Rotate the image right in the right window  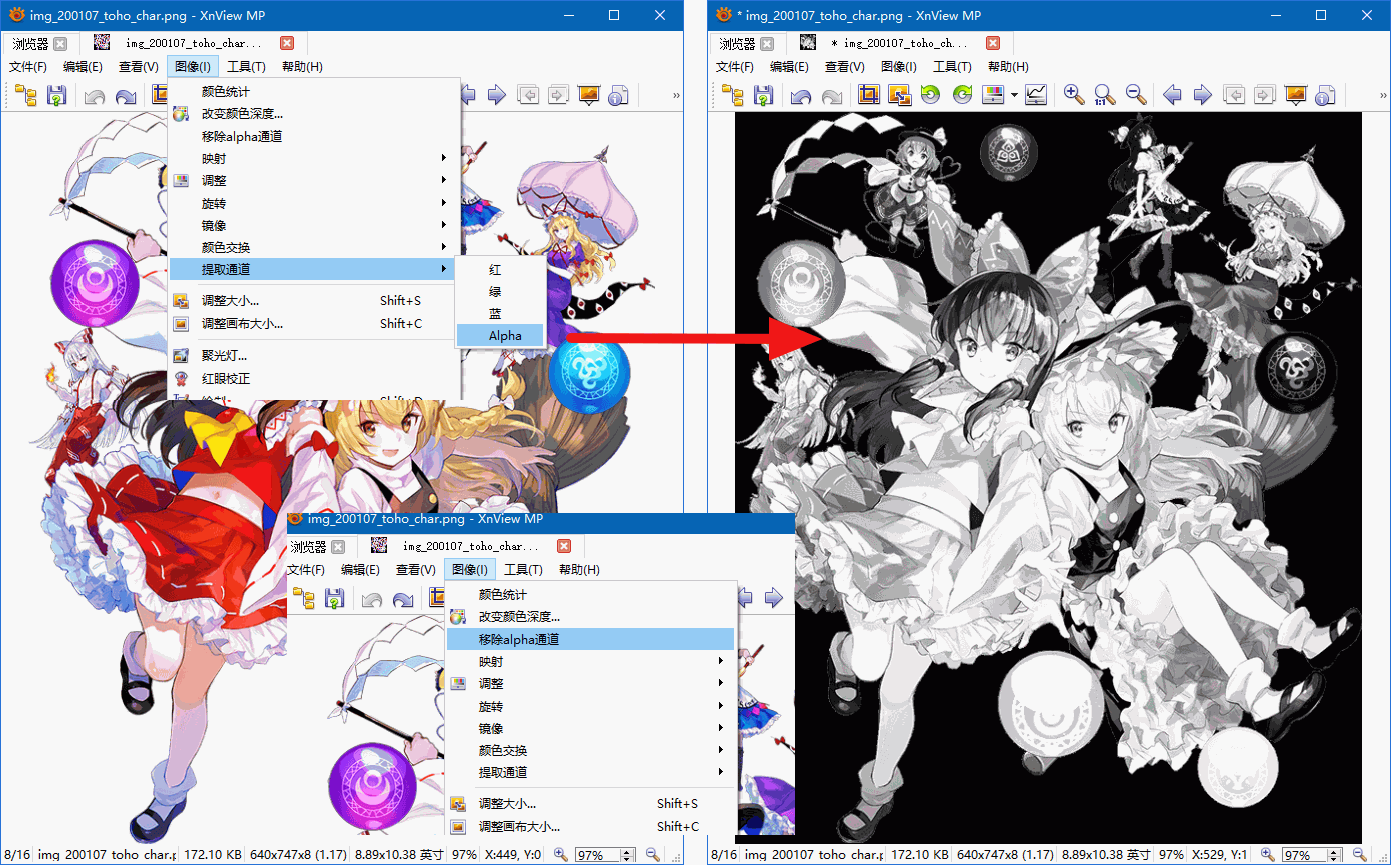[x=963, y=95]
